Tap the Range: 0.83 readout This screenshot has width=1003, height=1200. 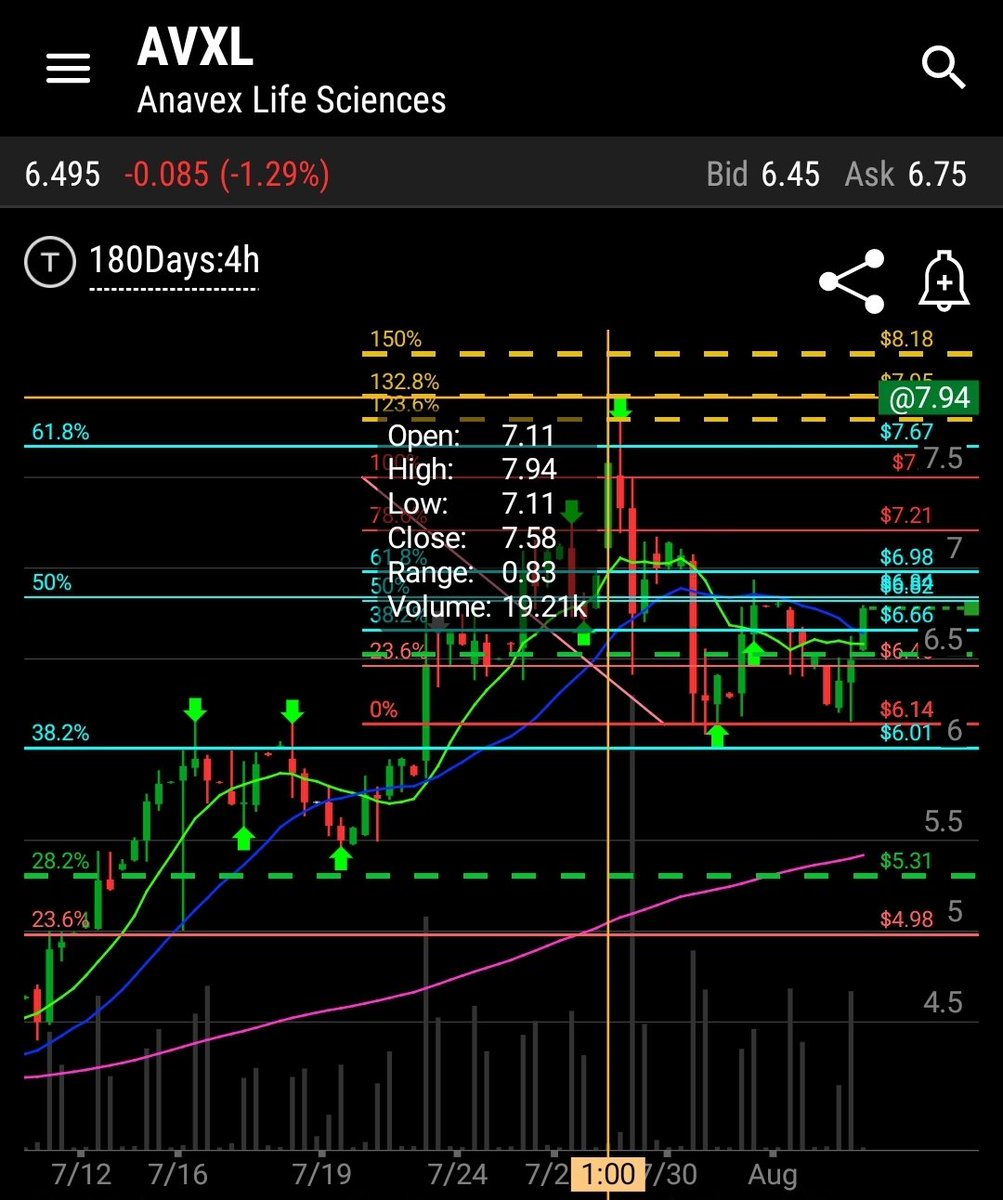click(470, 572)
